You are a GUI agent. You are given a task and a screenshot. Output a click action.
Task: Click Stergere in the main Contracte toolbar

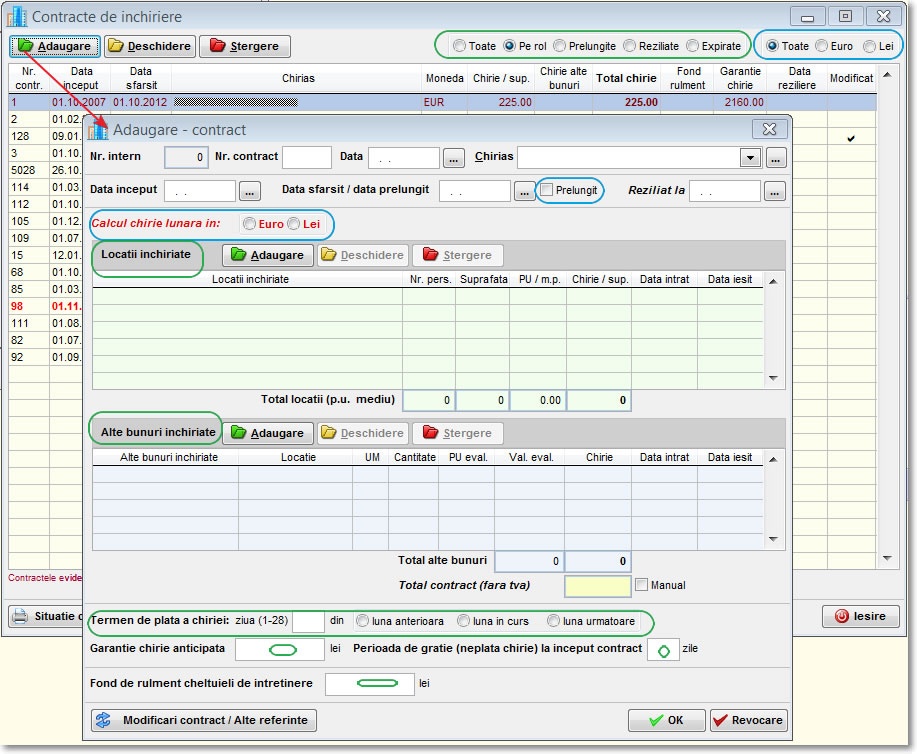click(x=244, y=46)
